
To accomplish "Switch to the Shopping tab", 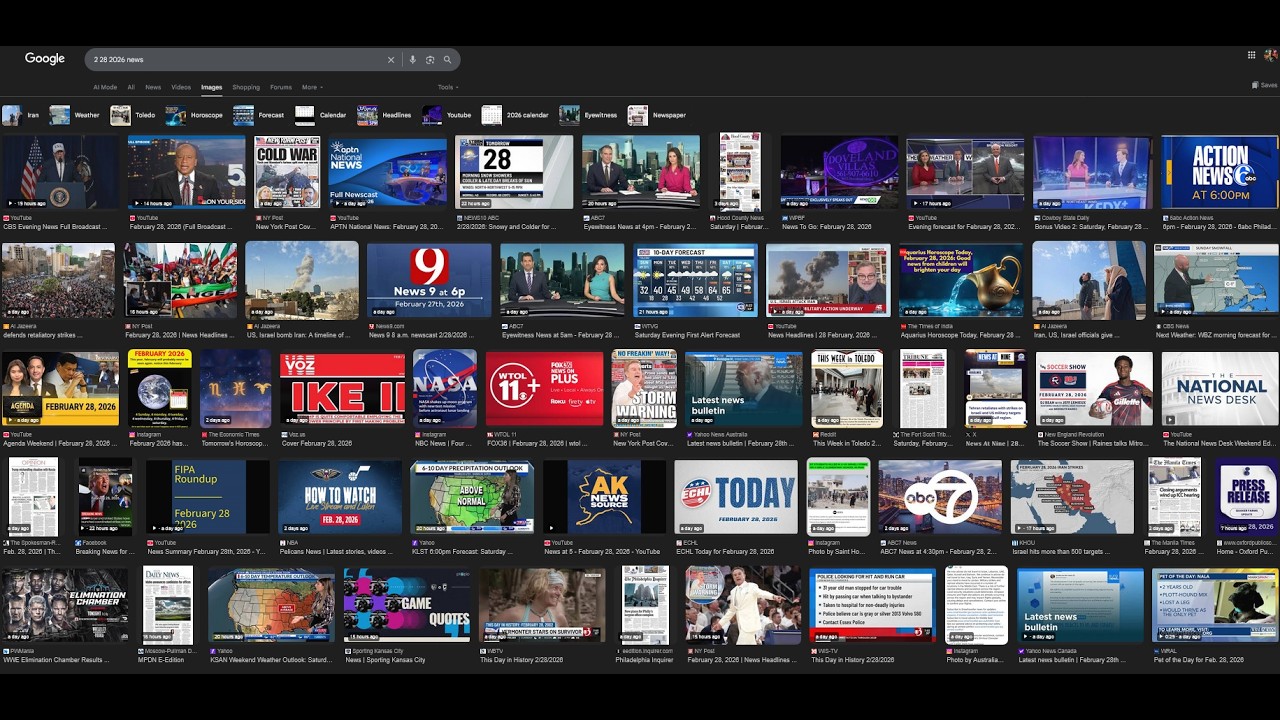I will tap(246, 87).
